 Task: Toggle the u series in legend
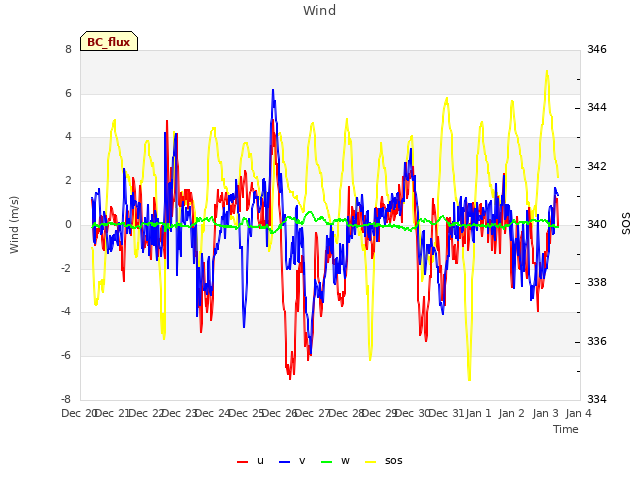(251, 461)
